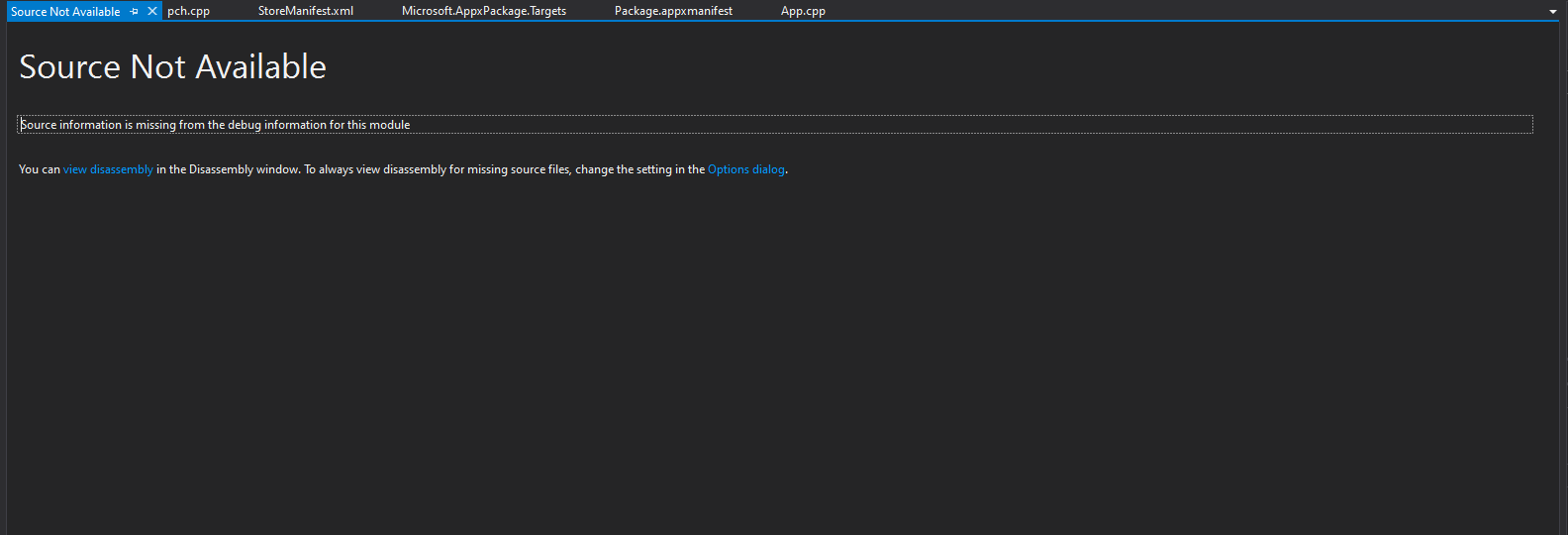Pin the Source Not Available tab
1568x535 pixels.
[135, 12]
